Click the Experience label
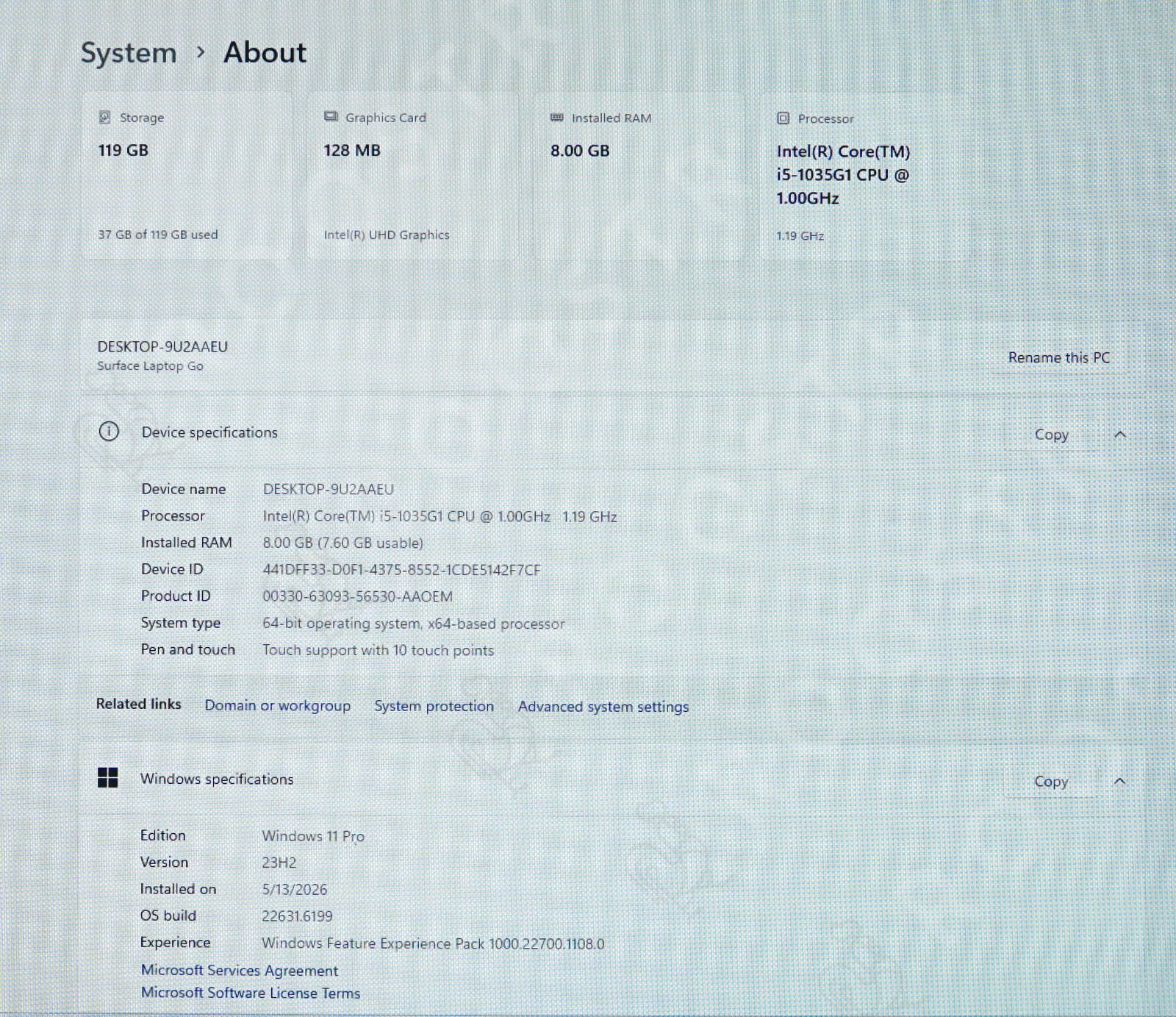 [x=175, y=943]
